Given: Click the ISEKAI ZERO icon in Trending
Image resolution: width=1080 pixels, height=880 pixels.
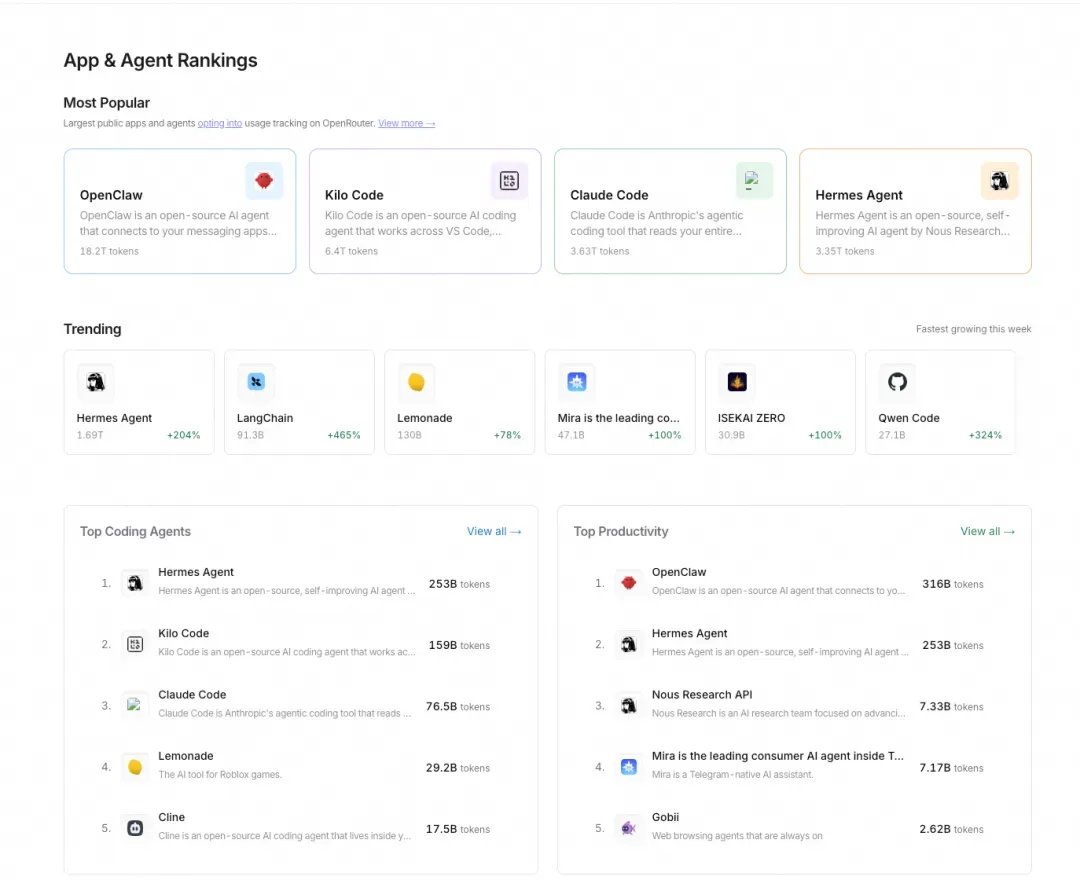Looking at the screenshot, I should [737, 382].
